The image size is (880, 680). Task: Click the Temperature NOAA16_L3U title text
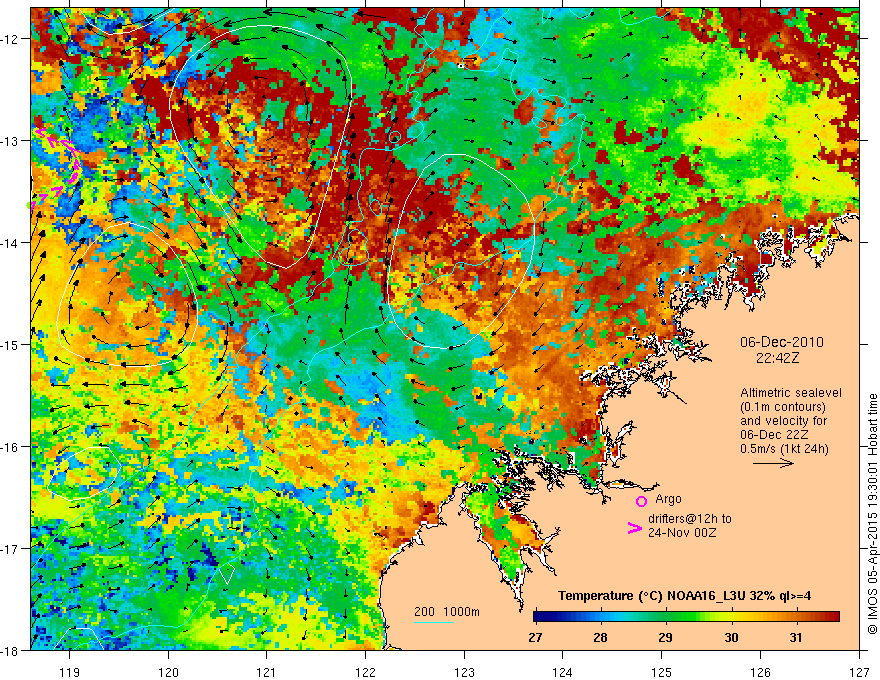[684, 596]
